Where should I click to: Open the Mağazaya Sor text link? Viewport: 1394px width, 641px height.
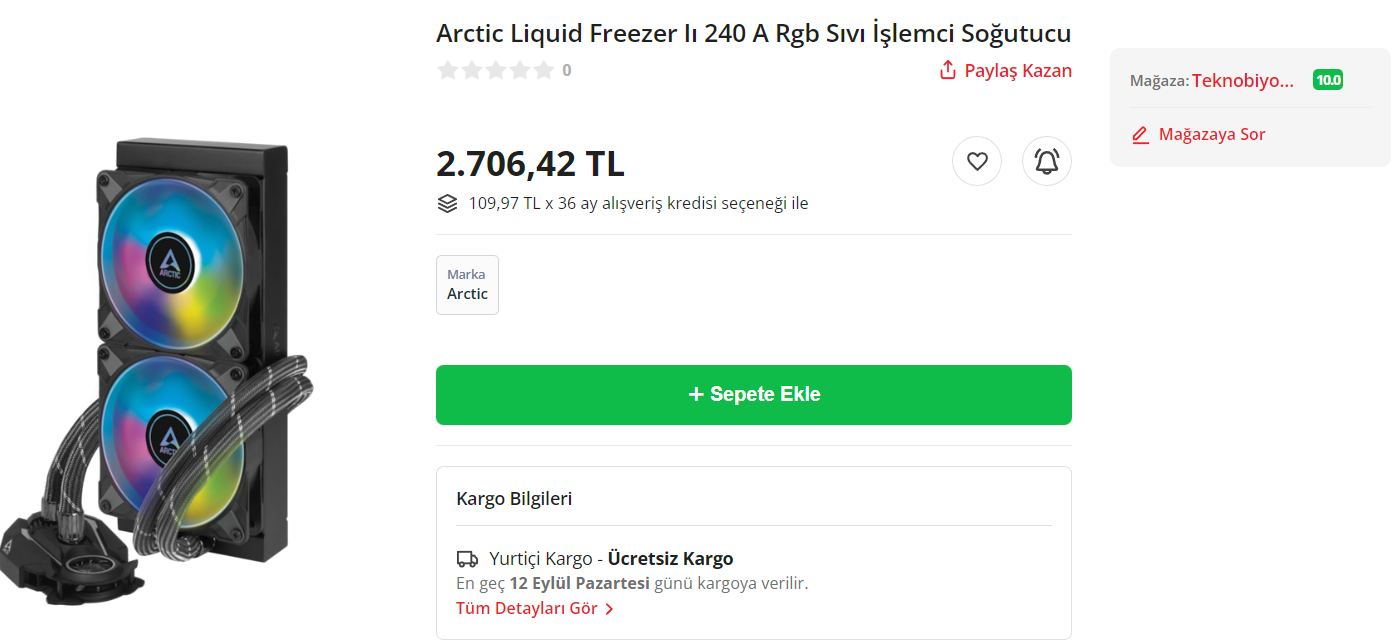1212,135
